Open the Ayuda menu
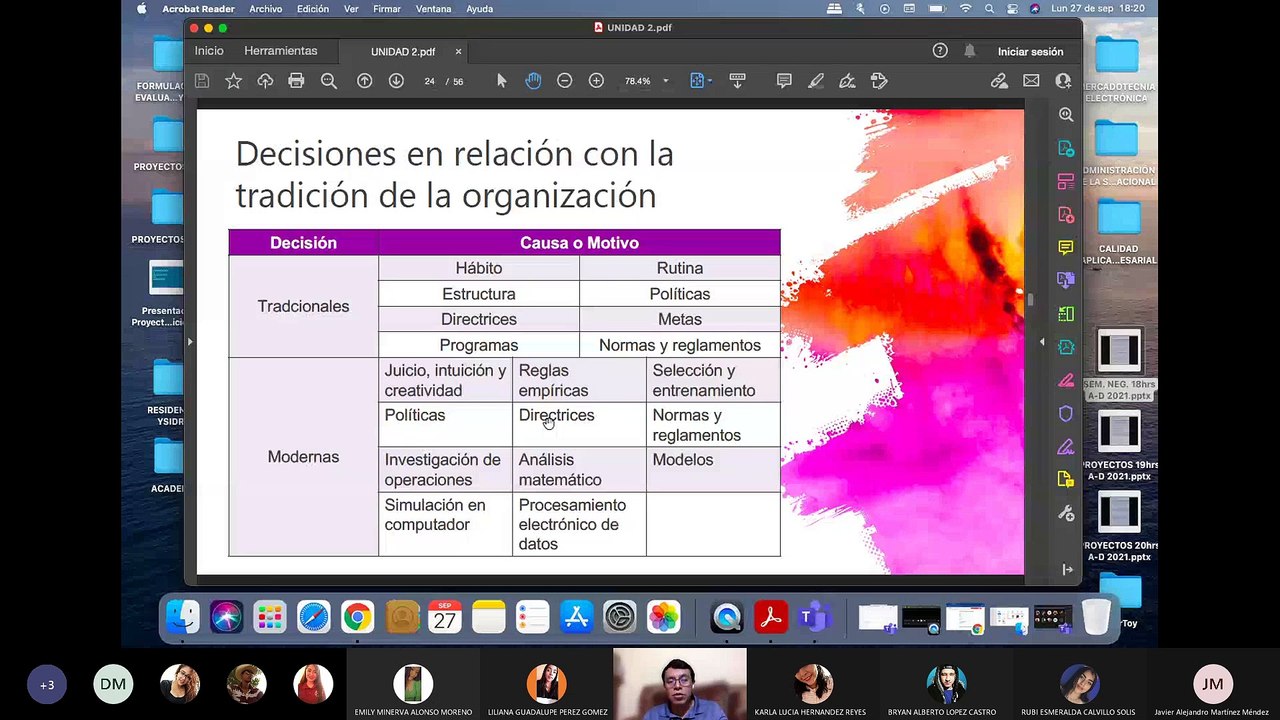 tap(480, 9)
